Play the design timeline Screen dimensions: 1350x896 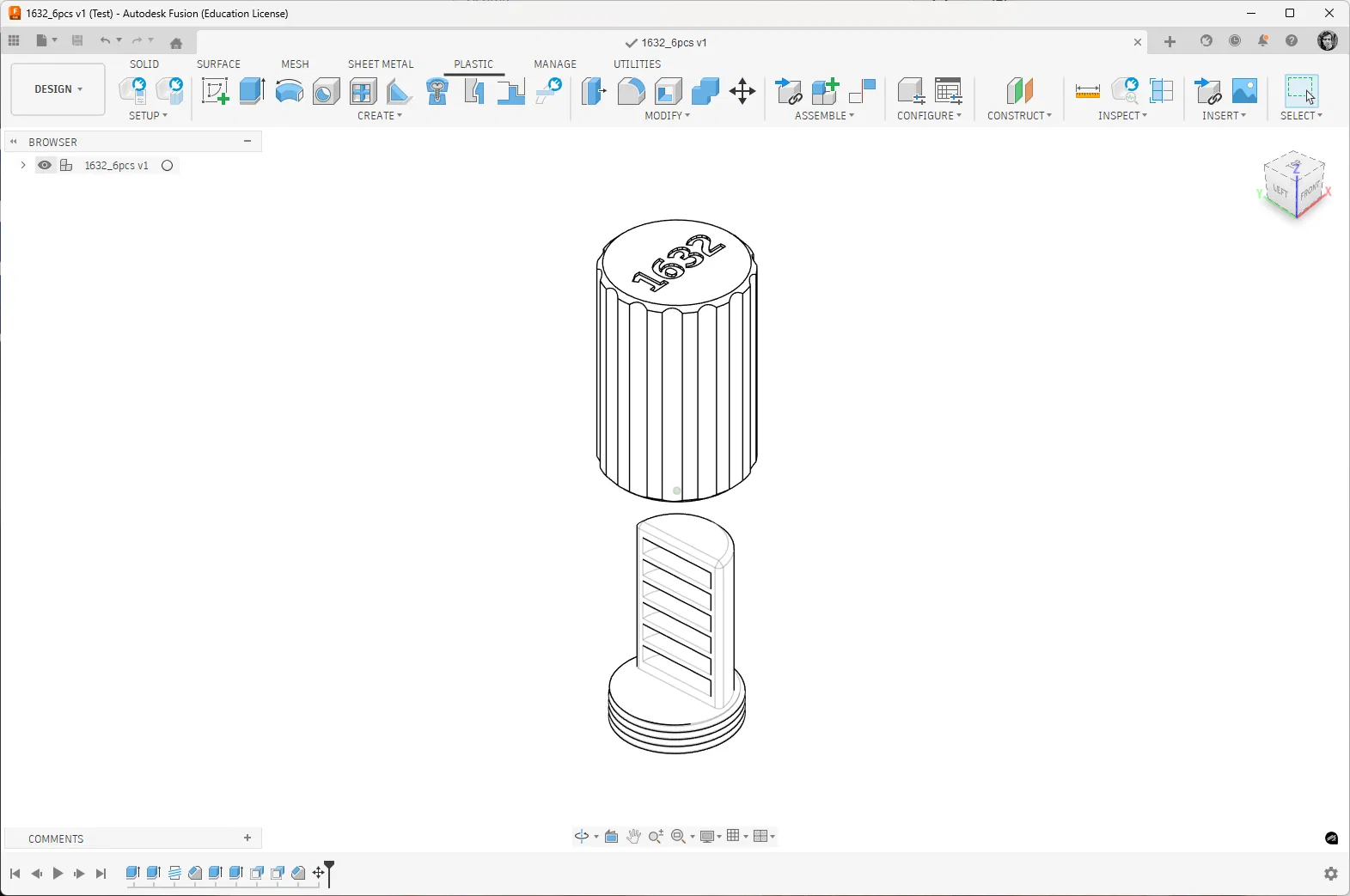tap(58, 874)
